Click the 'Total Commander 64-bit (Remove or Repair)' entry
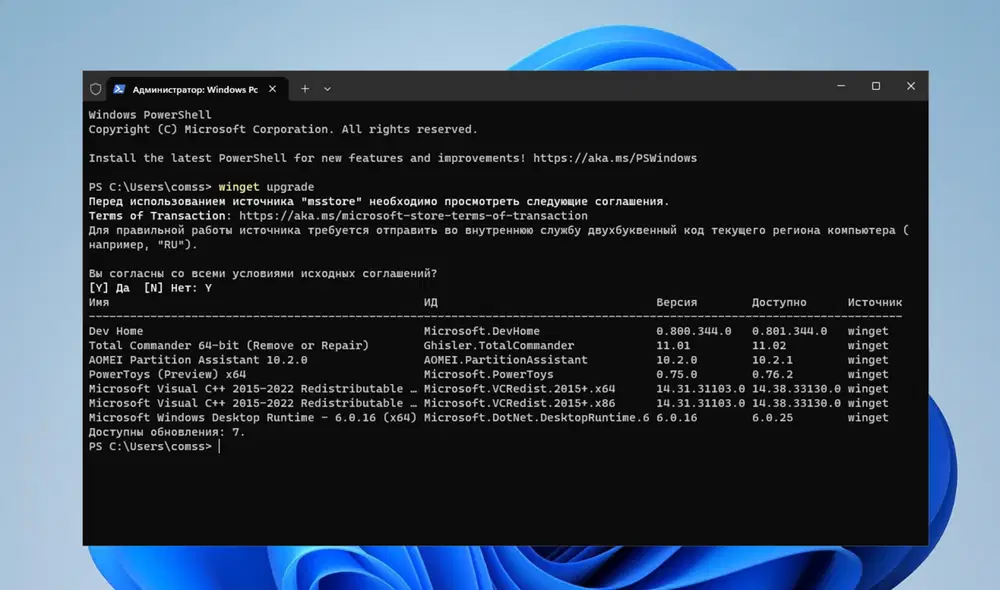This screenshot has width=1000, height=590. 229,345
